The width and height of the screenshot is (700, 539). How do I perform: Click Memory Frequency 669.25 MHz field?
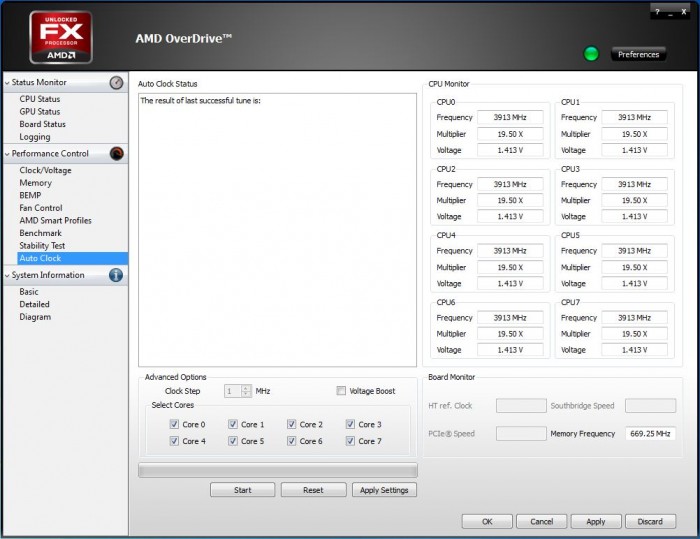click(x=650, y=434)
